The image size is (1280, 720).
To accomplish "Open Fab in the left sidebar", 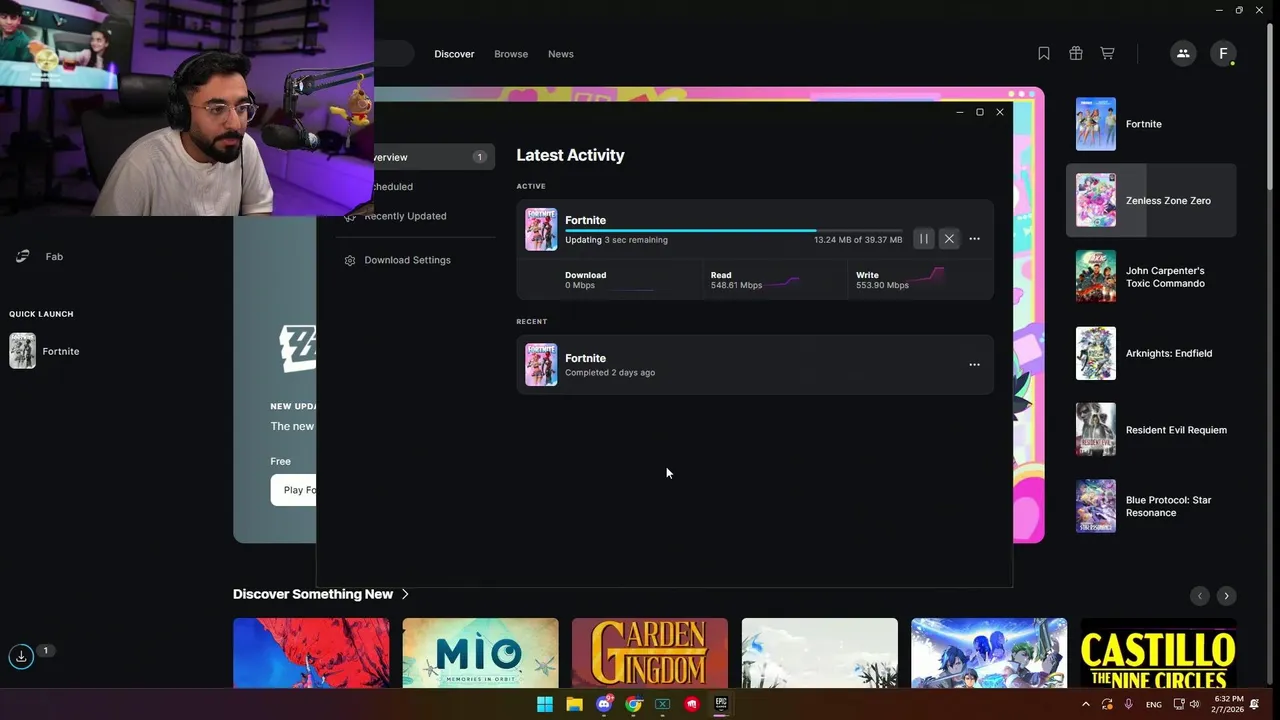I will [54, 257].
